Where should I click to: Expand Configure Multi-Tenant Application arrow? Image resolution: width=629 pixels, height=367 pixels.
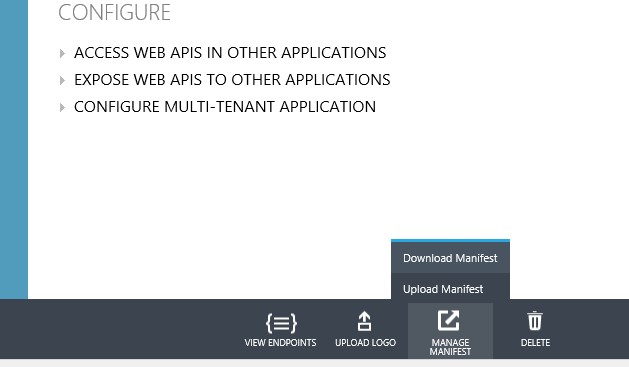click(62, 107)
